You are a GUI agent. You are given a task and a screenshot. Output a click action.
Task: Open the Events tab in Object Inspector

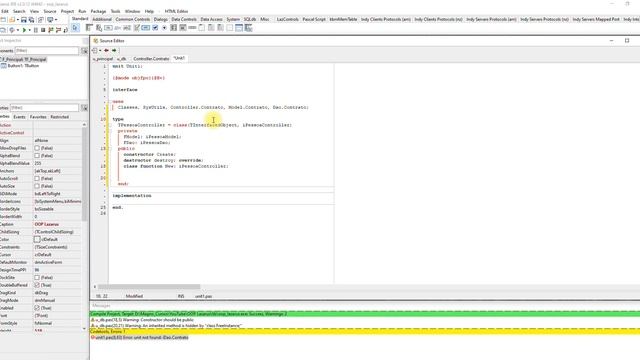click(x=19, y=117)
